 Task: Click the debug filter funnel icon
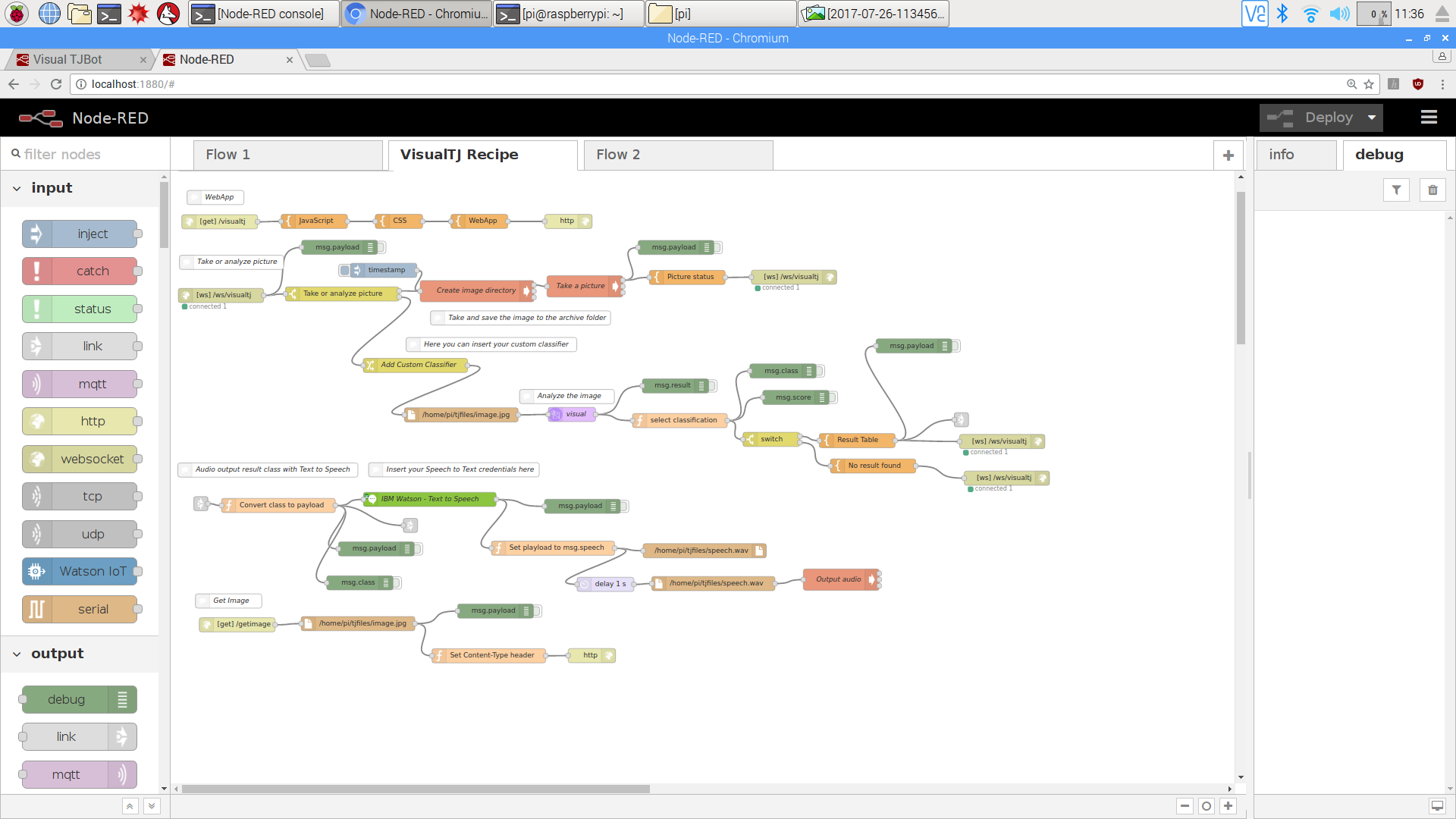click(1396, 190)
